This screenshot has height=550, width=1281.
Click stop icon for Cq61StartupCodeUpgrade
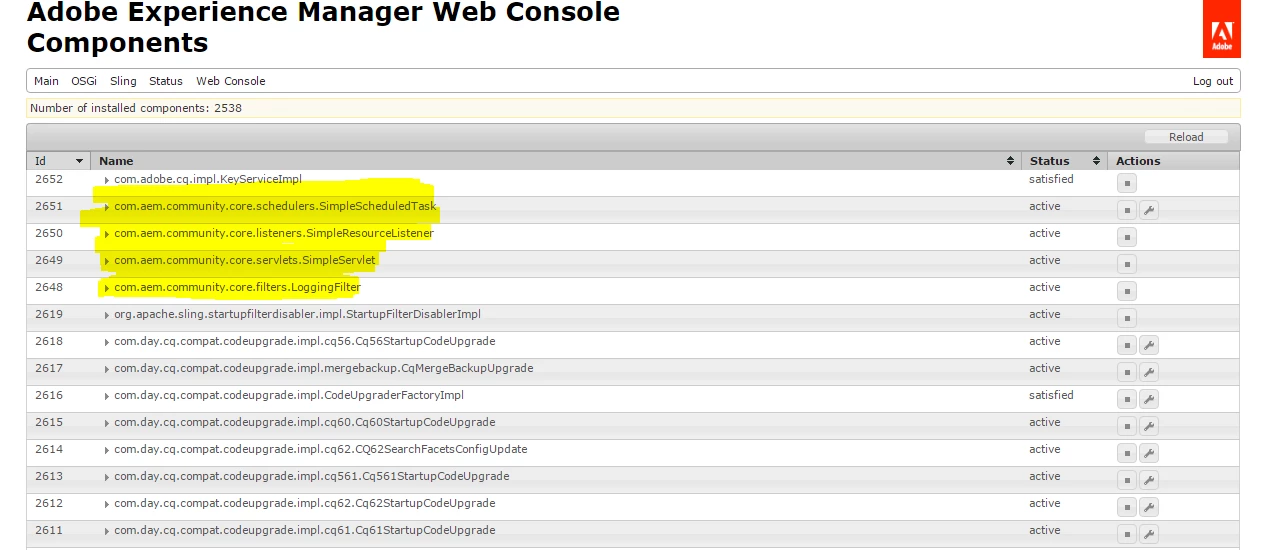1127,534
